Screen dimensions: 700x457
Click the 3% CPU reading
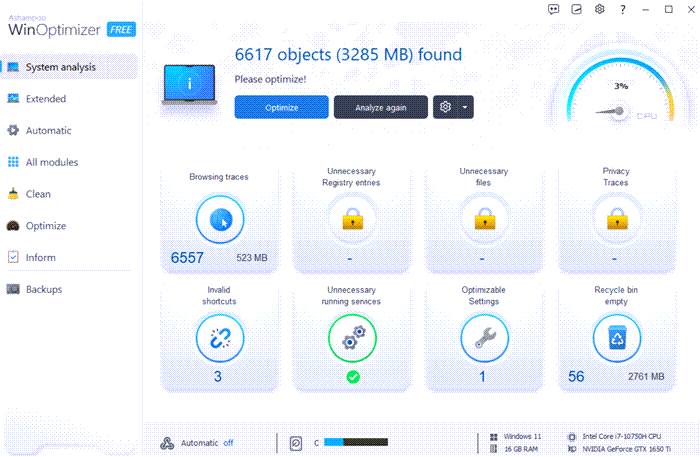coord(621,86)
